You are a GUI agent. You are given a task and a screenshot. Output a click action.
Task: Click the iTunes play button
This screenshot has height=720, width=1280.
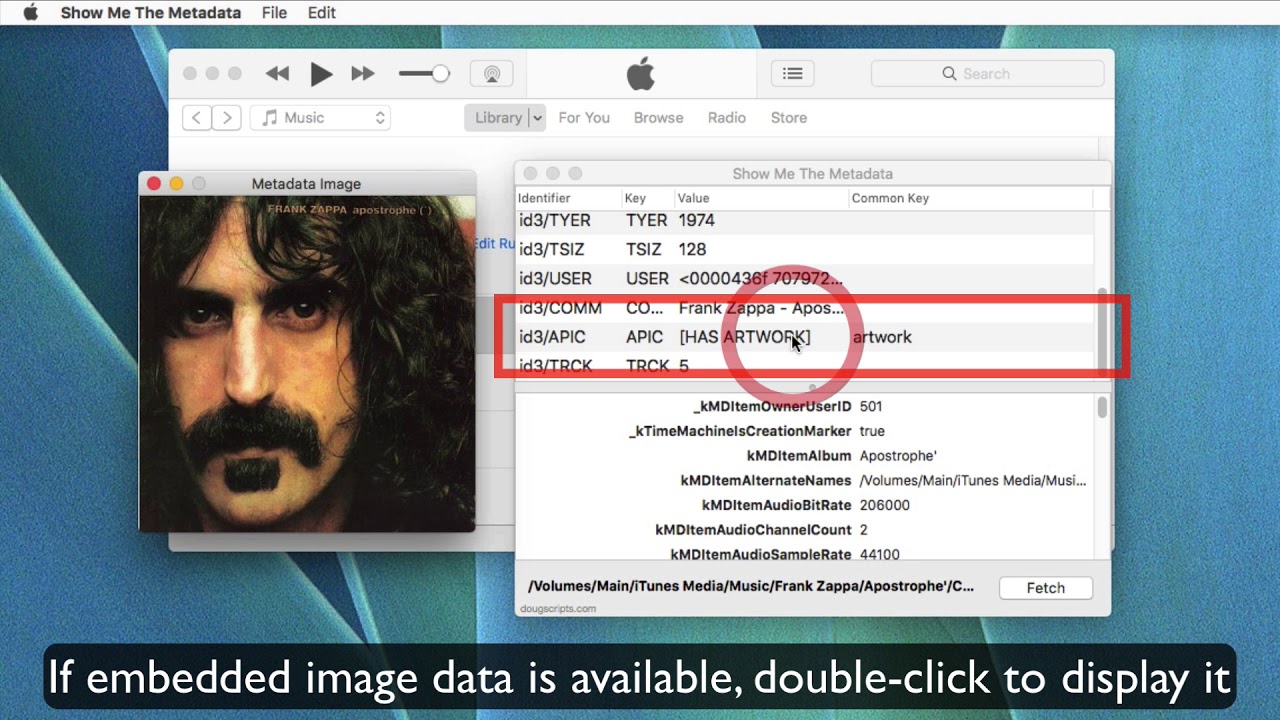pyautogui.click(x=321, y=74)
